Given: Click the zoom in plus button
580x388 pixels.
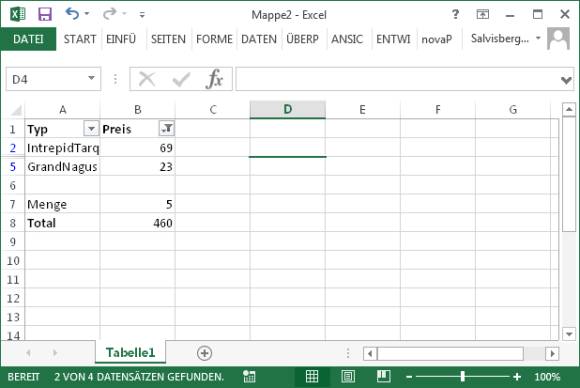Looking at the screenshot, I should (x=517, y=377).
